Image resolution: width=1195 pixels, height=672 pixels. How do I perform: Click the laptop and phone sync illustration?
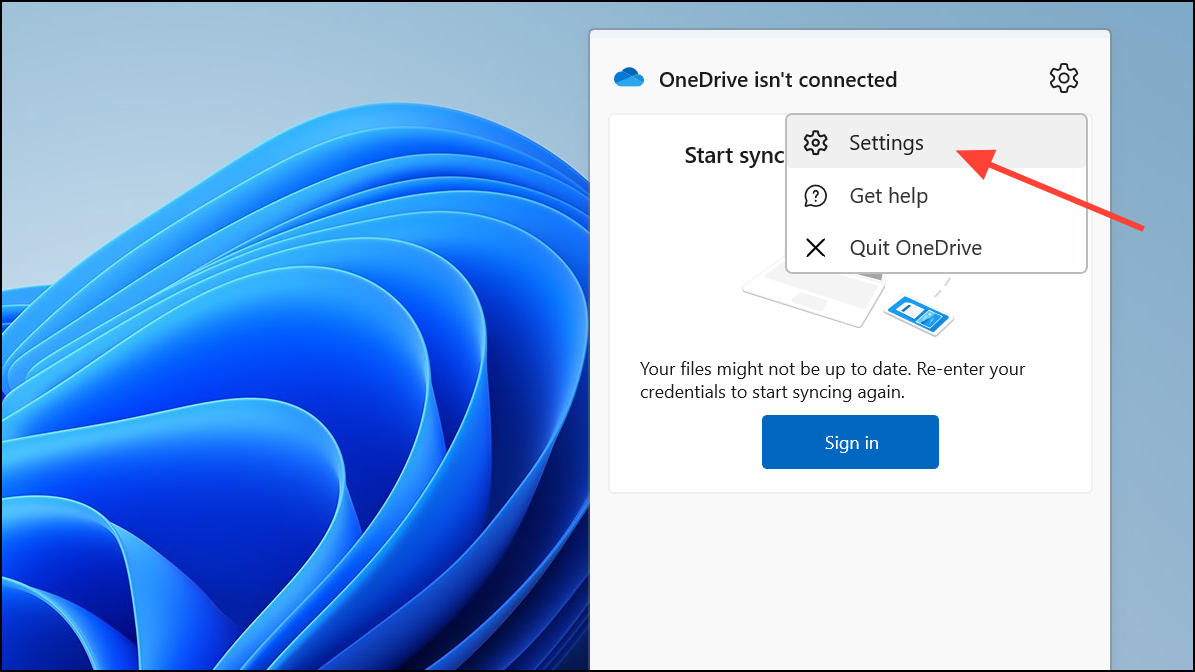[x=847, y=303]
